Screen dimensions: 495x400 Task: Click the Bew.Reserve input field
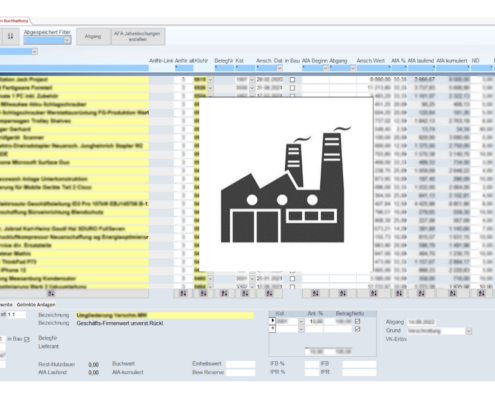point(240,372)
